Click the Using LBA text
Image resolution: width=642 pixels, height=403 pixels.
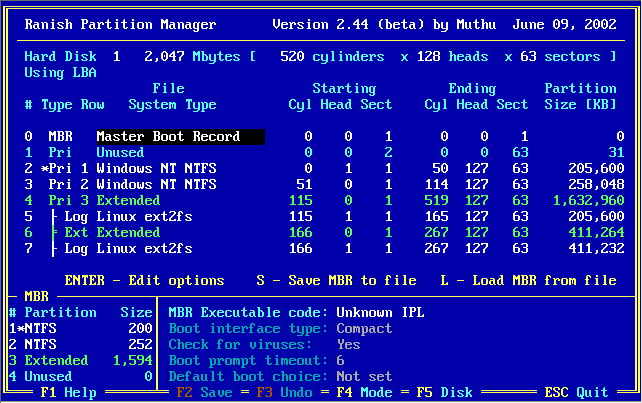tap(60, 72)
